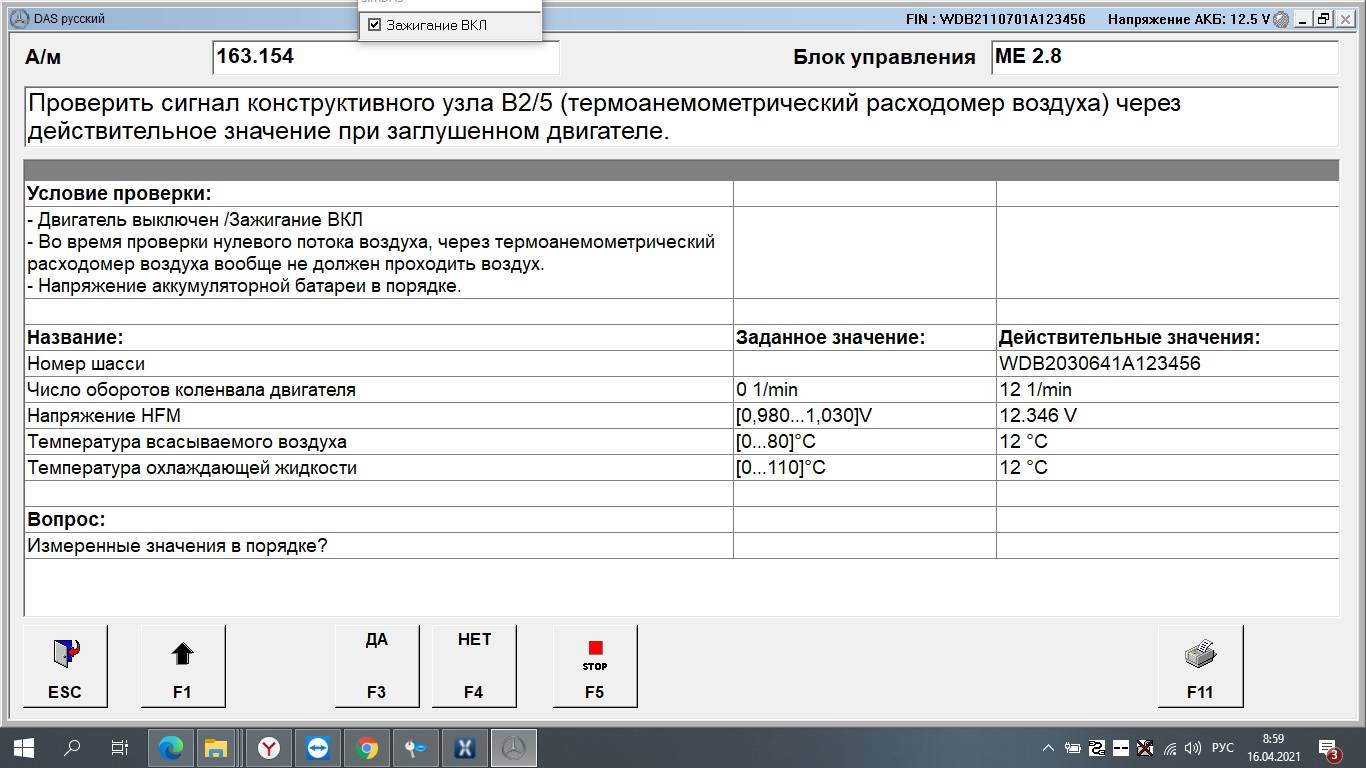This screenshot has width=1366, height=768.
Task: Click the actual value 12.346 V
Action: pos(1038,416)
